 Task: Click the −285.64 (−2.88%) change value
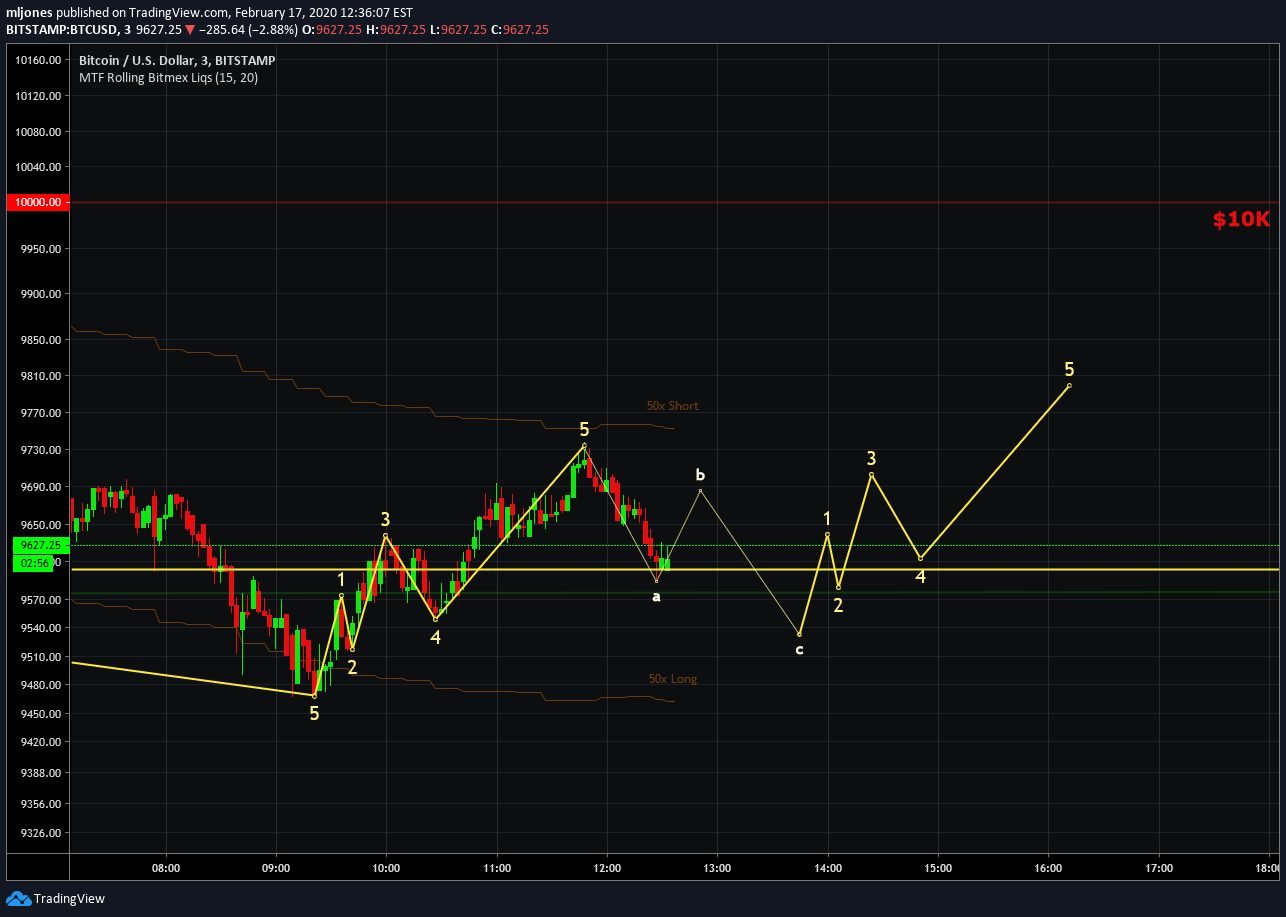point(247,30)
